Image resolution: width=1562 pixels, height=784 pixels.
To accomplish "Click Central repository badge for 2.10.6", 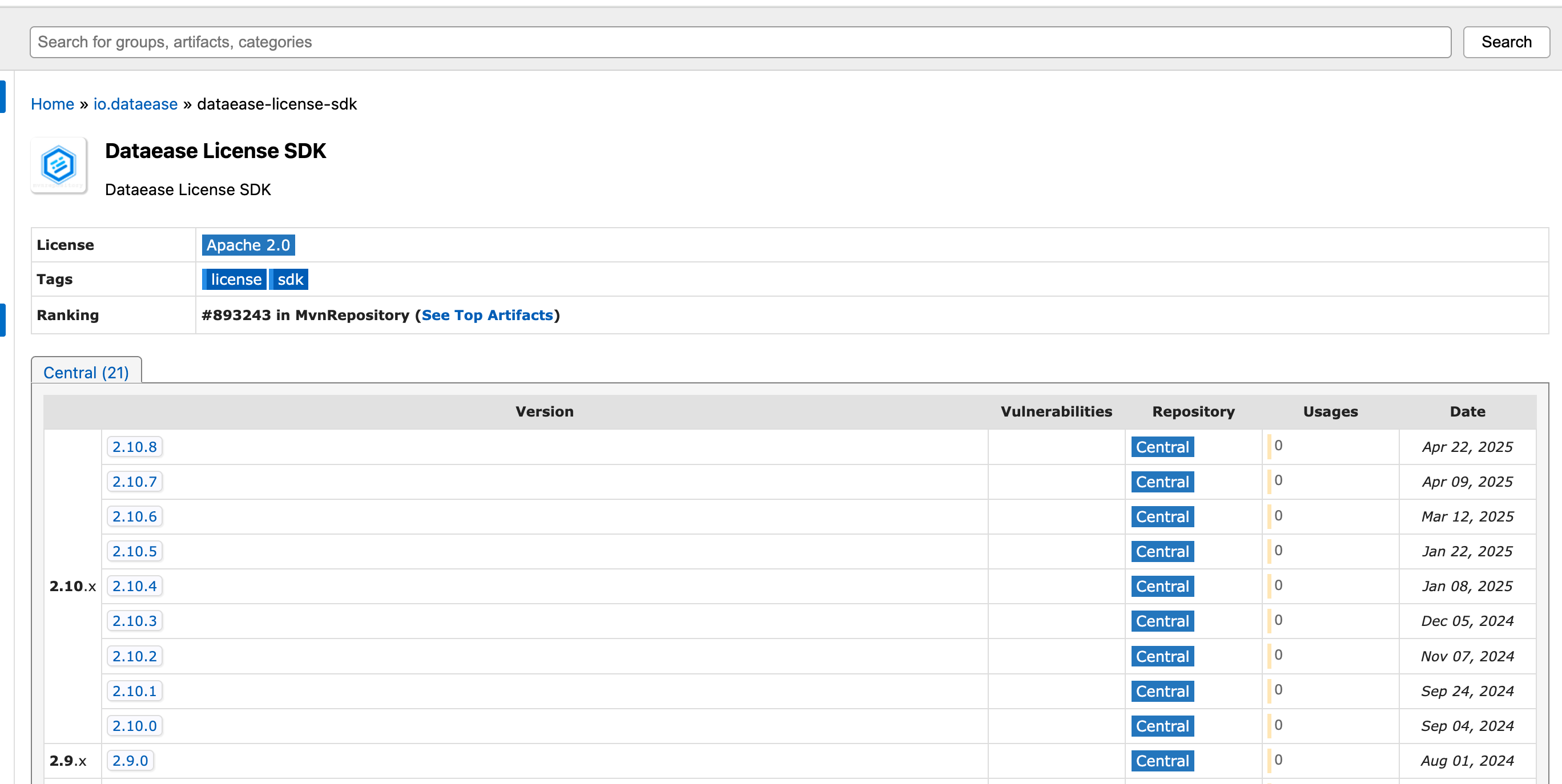I will click(x=1162, y=516).
